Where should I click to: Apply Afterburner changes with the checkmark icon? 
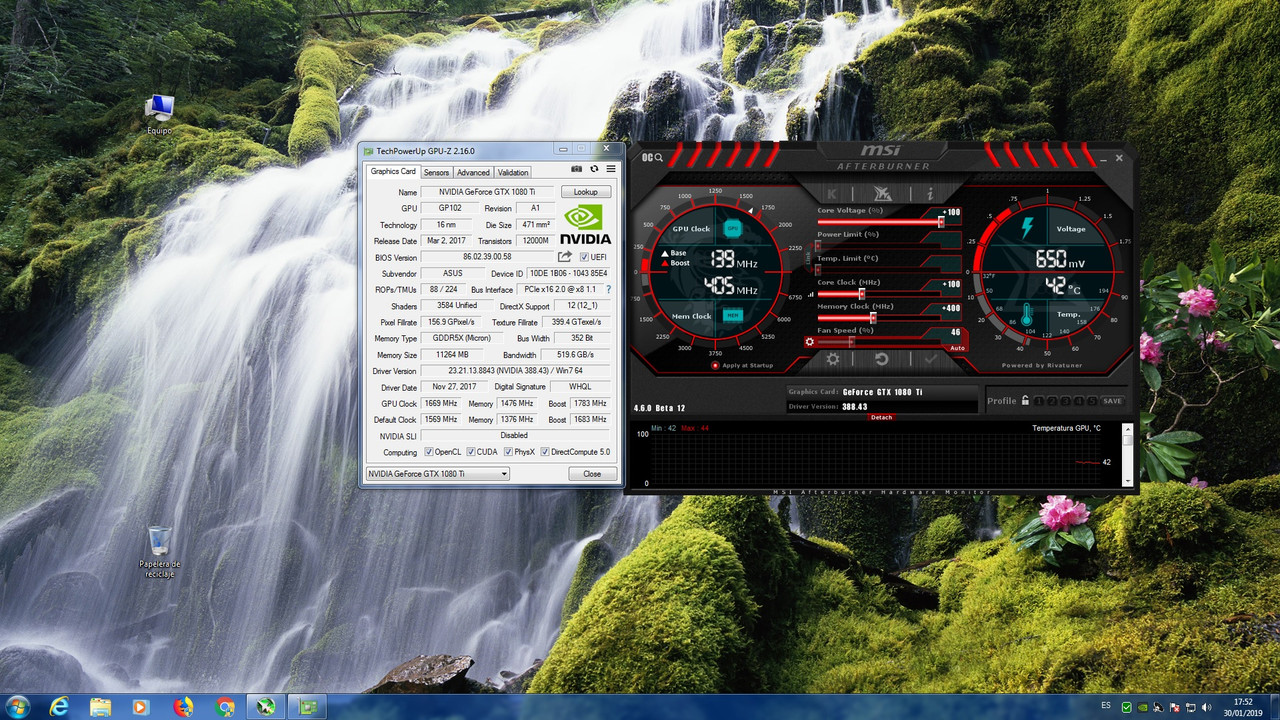pos(930,359)
